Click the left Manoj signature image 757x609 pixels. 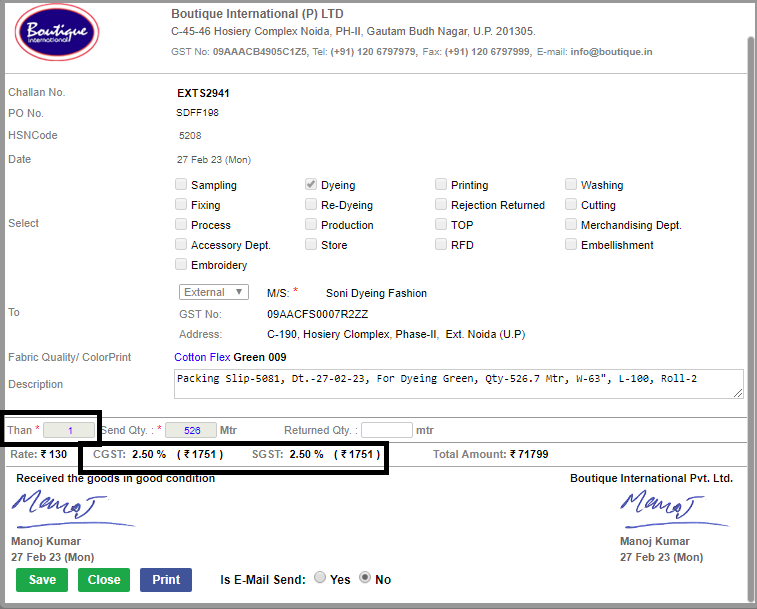72,508
